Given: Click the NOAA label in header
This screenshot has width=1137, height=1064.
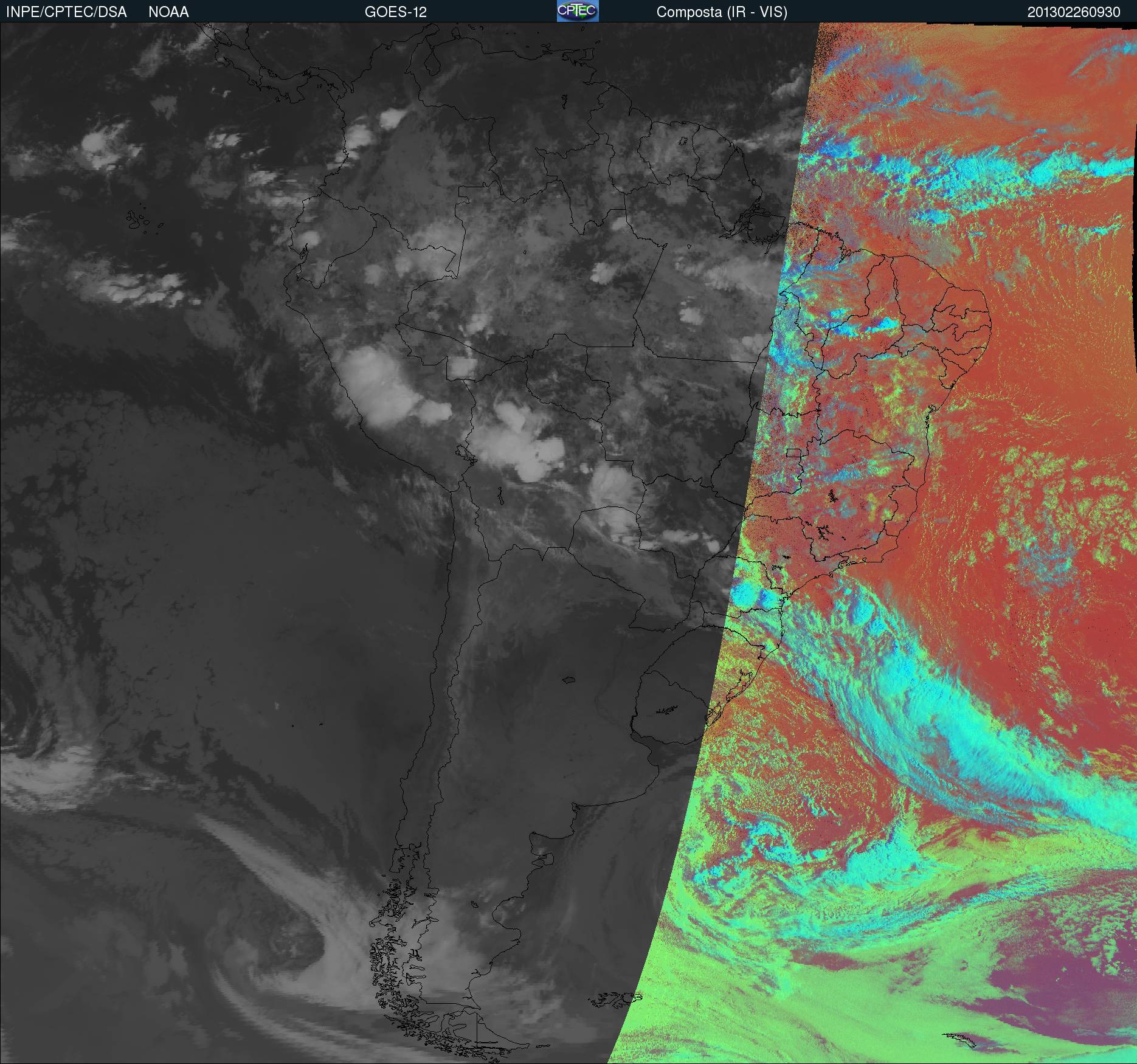Looking at the screenshot, I should [x=168, y=12].
